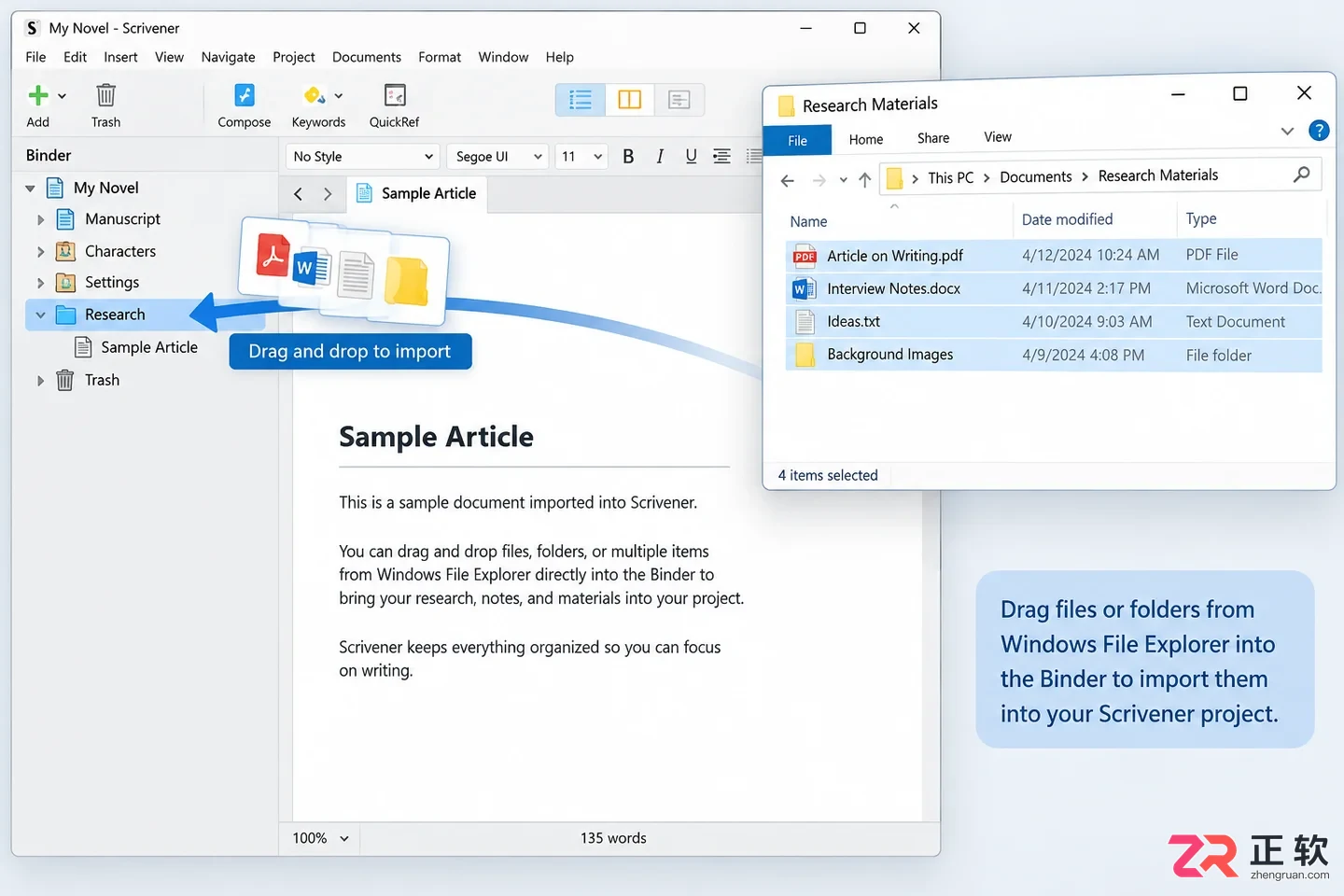The height and width of the screenshot is (896, 1344).
Task: Toggle italic formatting
Action: coord(660,157)
